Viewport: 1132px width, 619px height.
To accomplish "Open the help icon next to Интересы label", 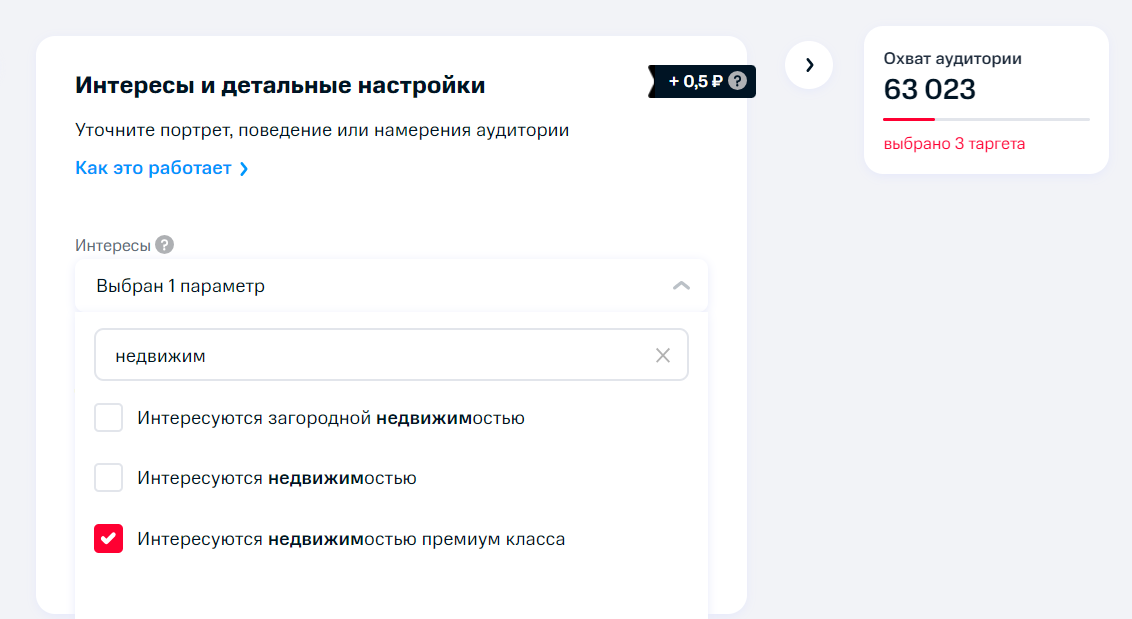I will click(164, 244).
